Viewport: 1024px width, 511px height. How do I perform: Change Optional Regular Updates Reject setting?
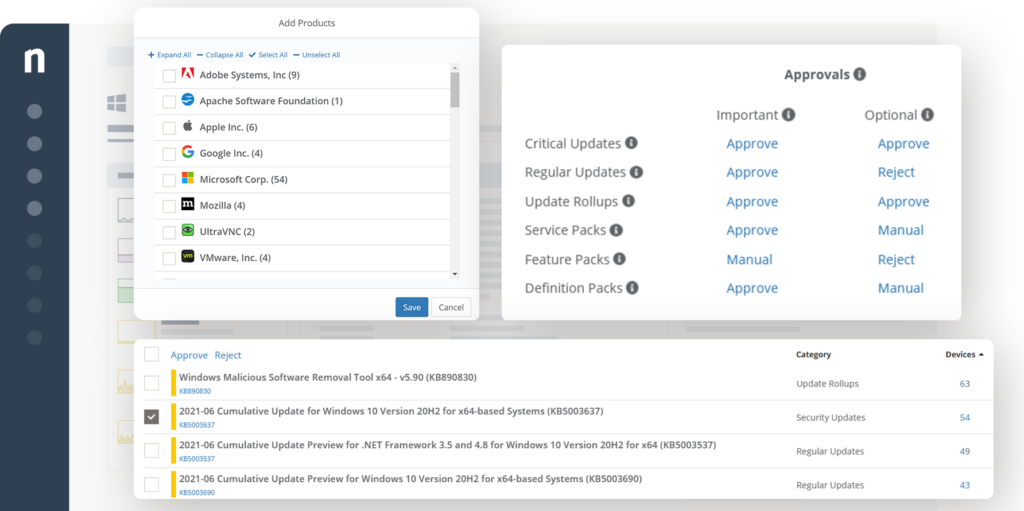[896, 172]
